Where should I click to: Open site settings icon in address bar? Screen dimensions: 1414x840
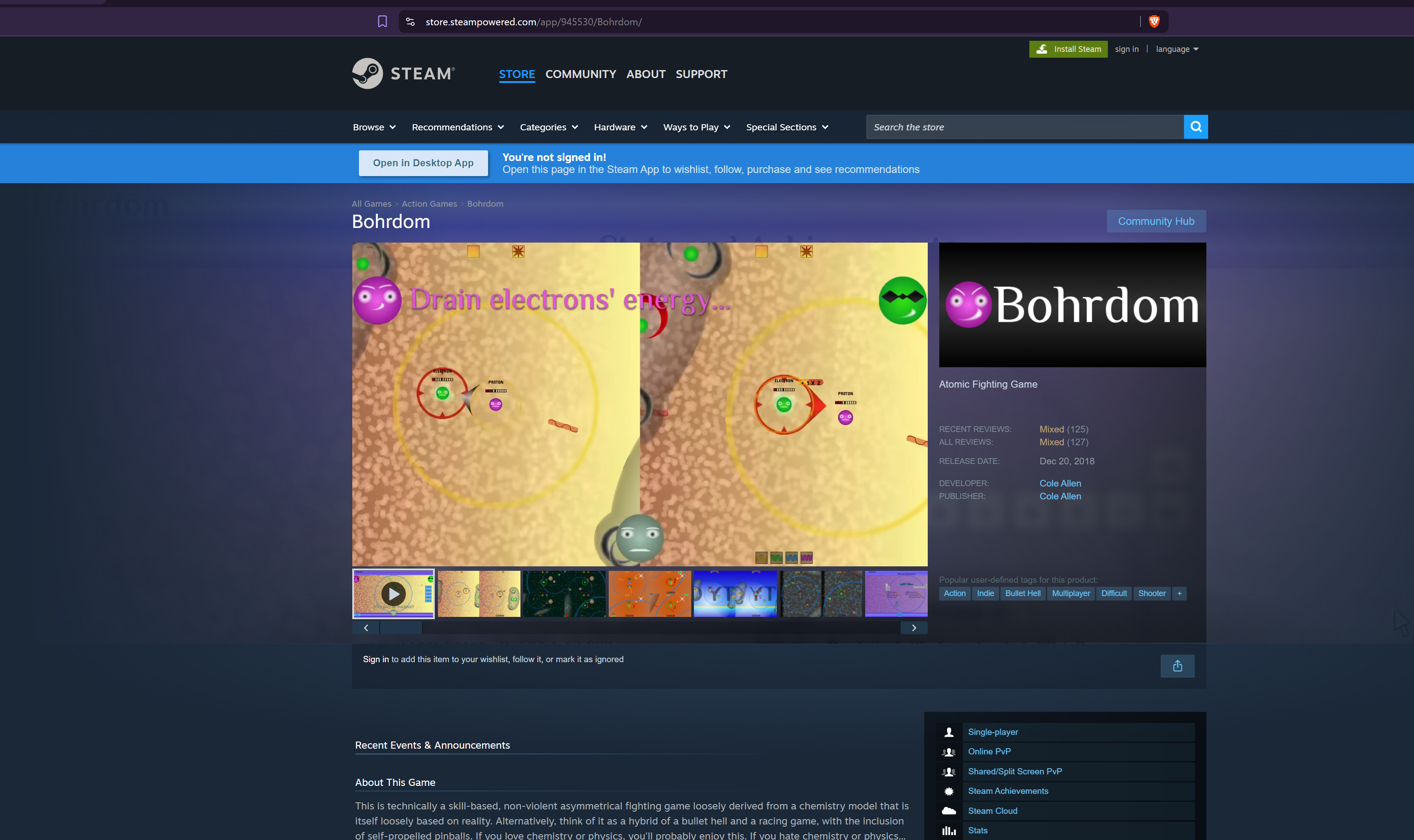click(x=410, y=21)
